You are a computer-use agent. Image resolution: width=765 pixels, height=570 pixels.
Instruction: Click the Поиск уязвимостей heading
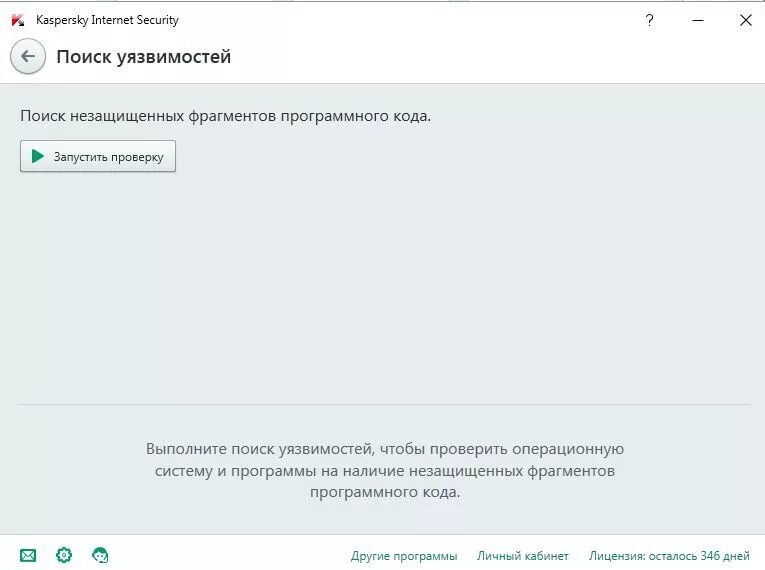pos(143,57)
